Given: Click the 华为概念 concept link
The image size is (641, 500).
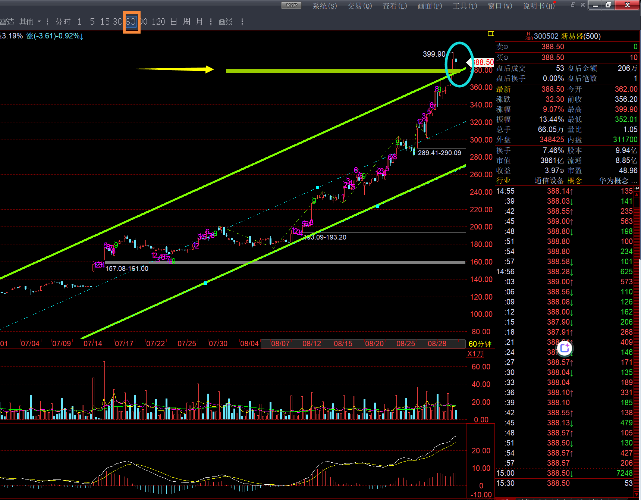Looking at the screenshot, I should [614, 180].
